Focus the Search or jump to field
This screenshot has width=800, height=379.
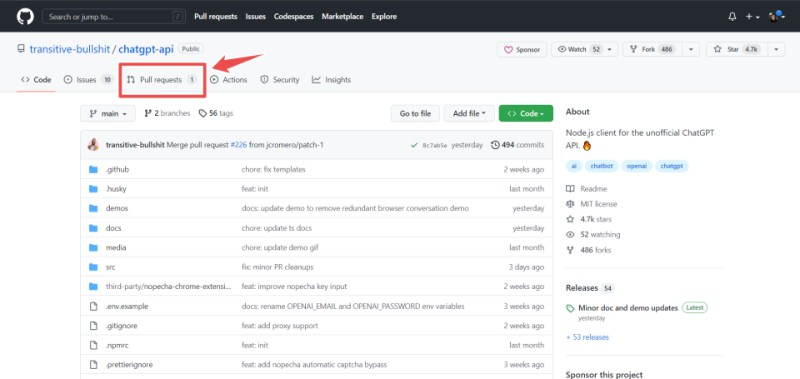point(114,17)
